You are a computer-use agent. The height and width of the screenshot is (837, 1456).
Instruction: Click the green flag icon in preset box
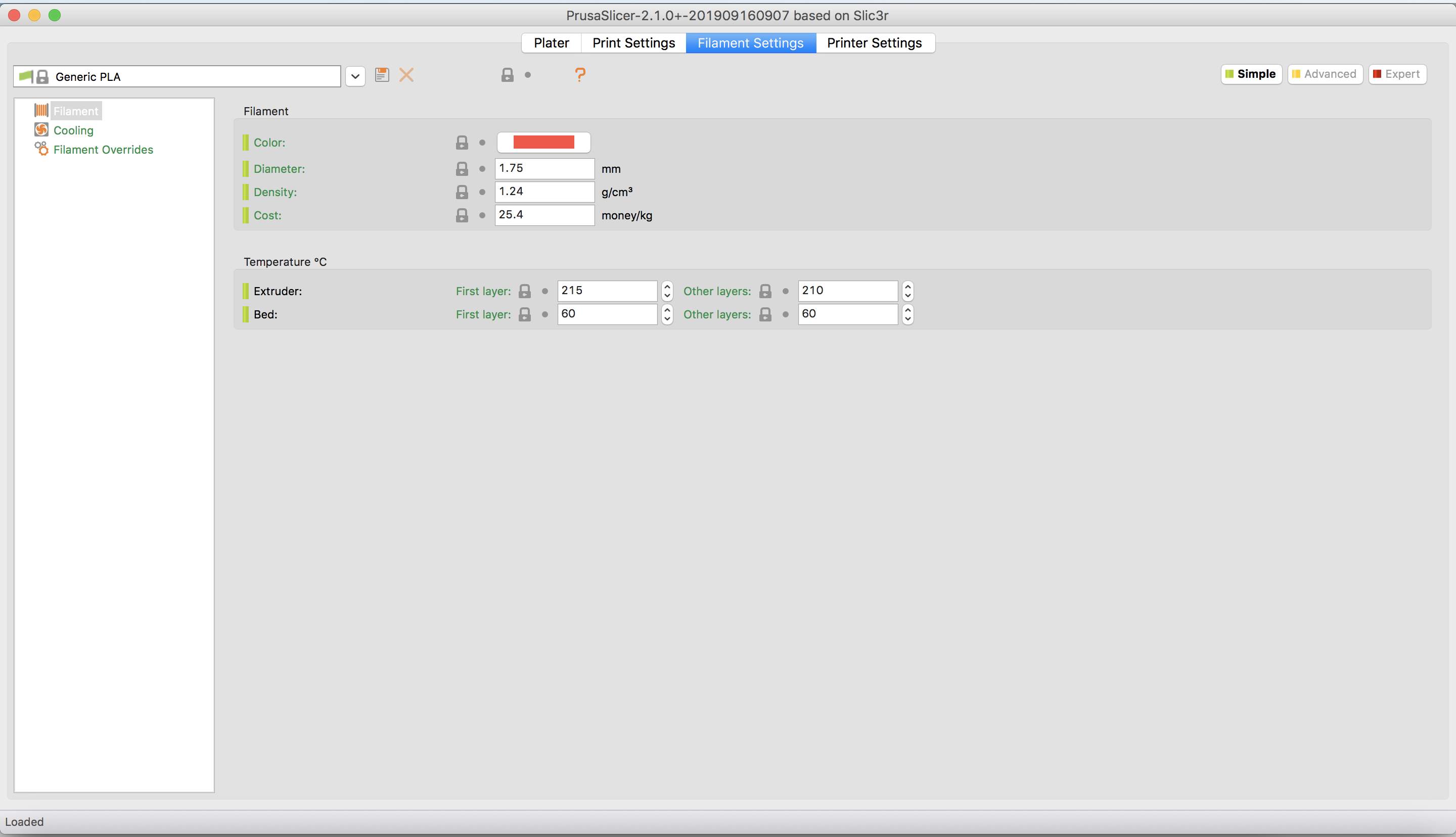pos(26,76)
